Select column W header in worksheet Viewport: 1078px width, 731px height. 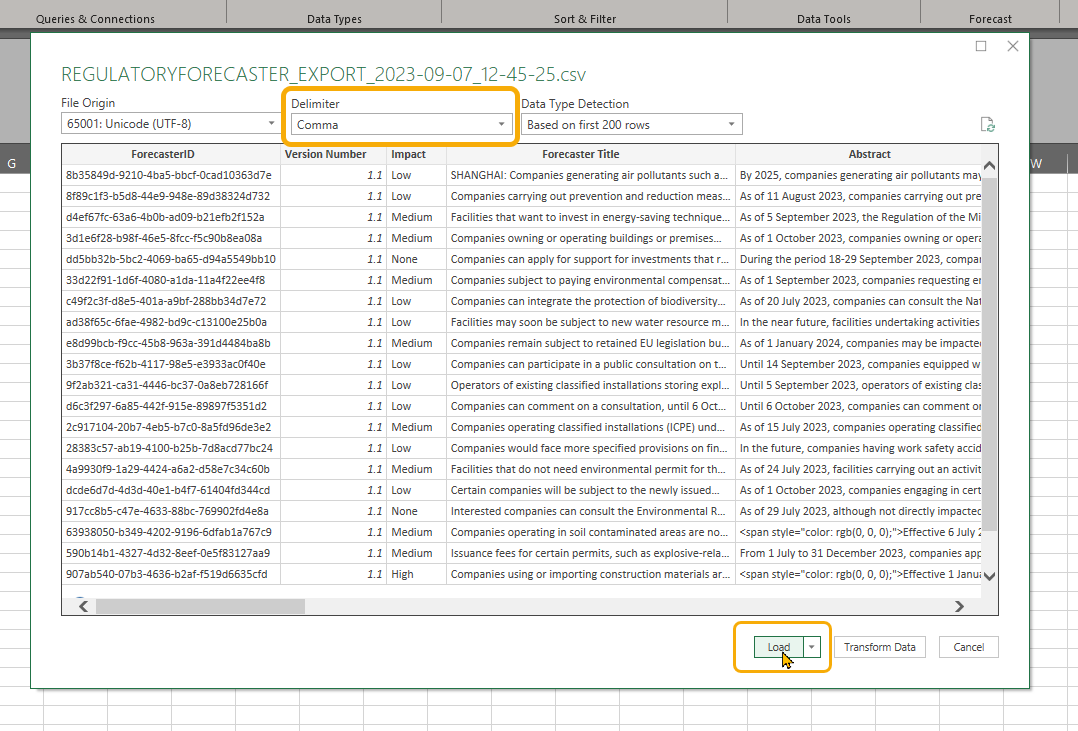tap(1037, 164)
